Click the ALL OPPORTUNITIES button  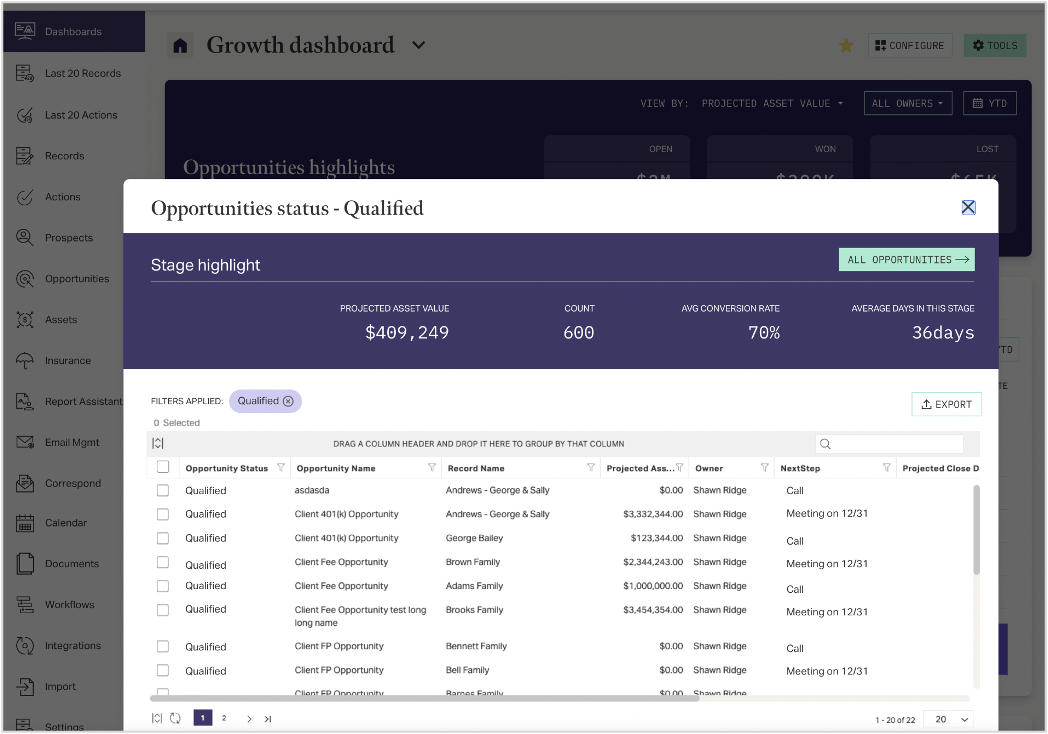pyautogui.click(x=906, y=259)
